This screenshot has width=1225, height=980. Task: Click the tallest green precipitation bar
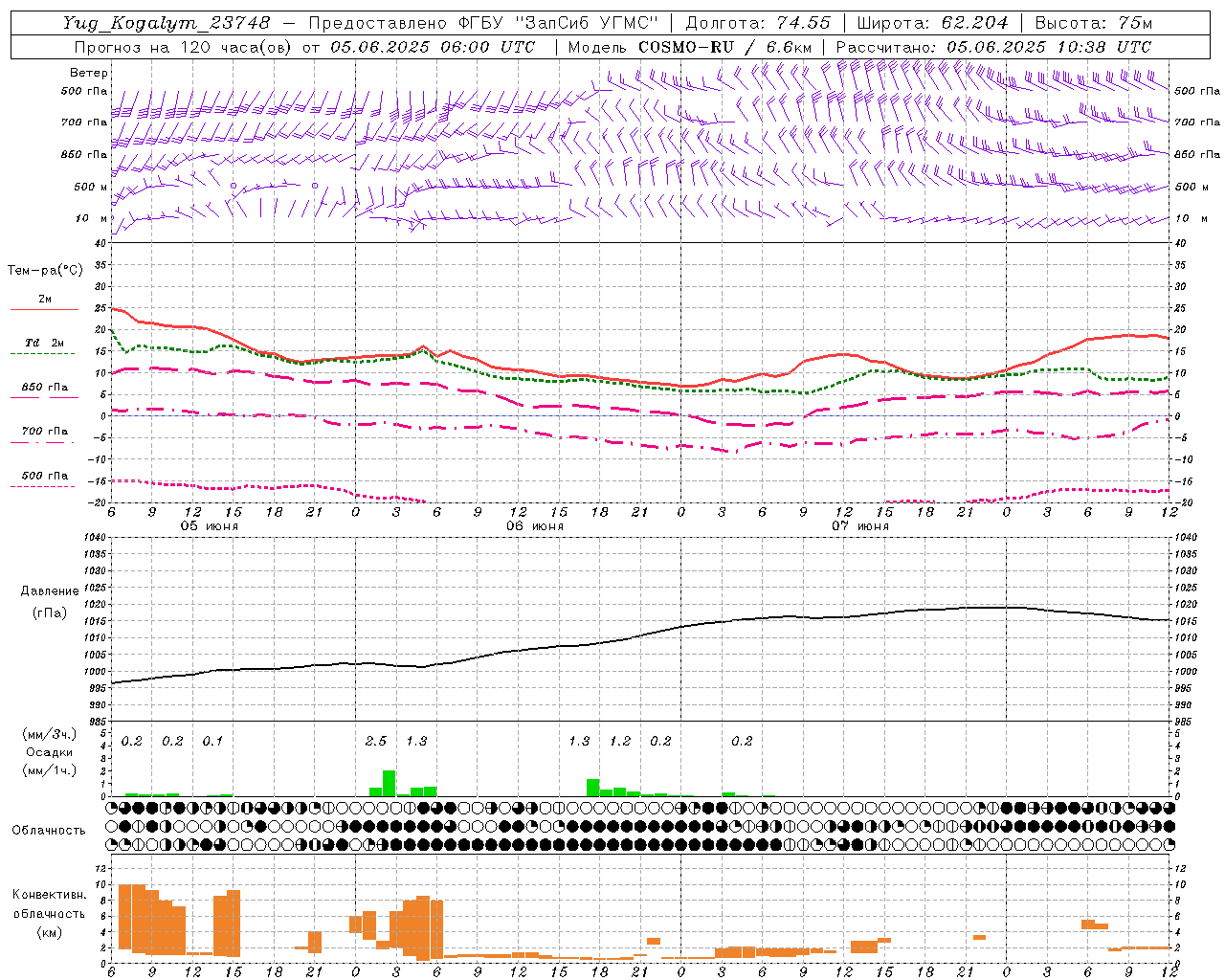click(390, 783)
